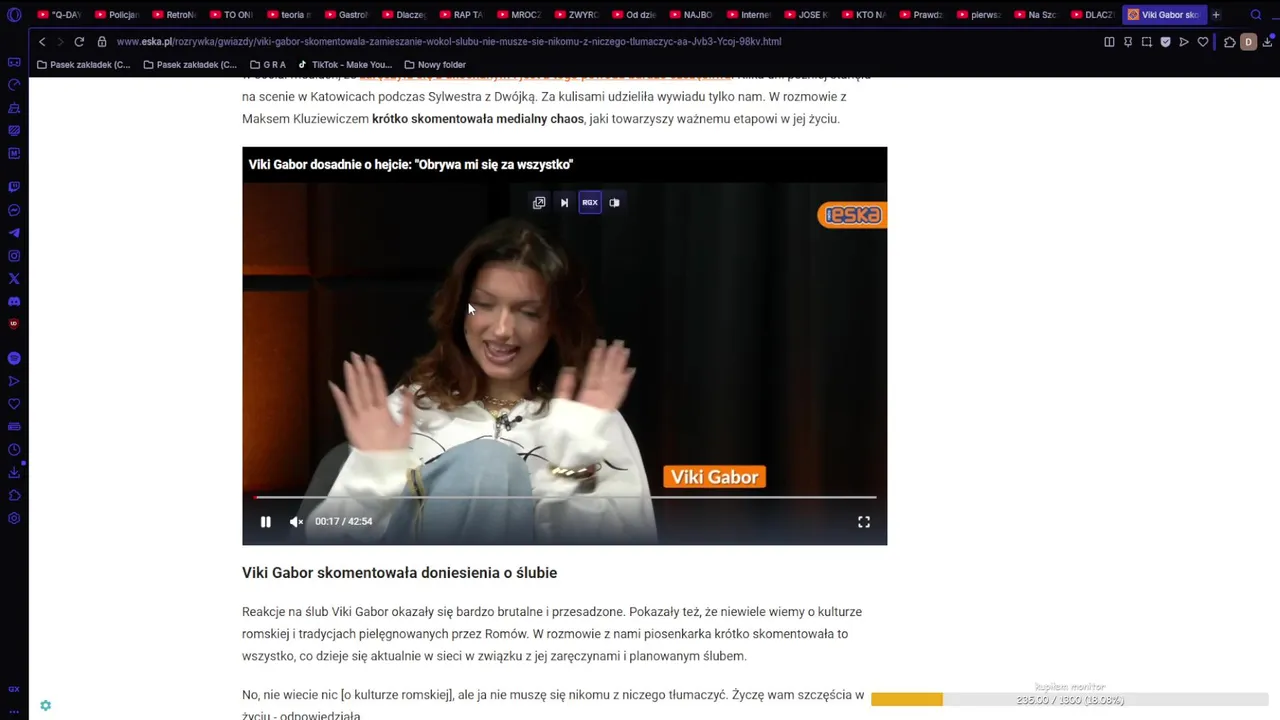This screenshot has width=1280, height=720.
Task: Pop out video with detach icon
Action: point(539,203)
